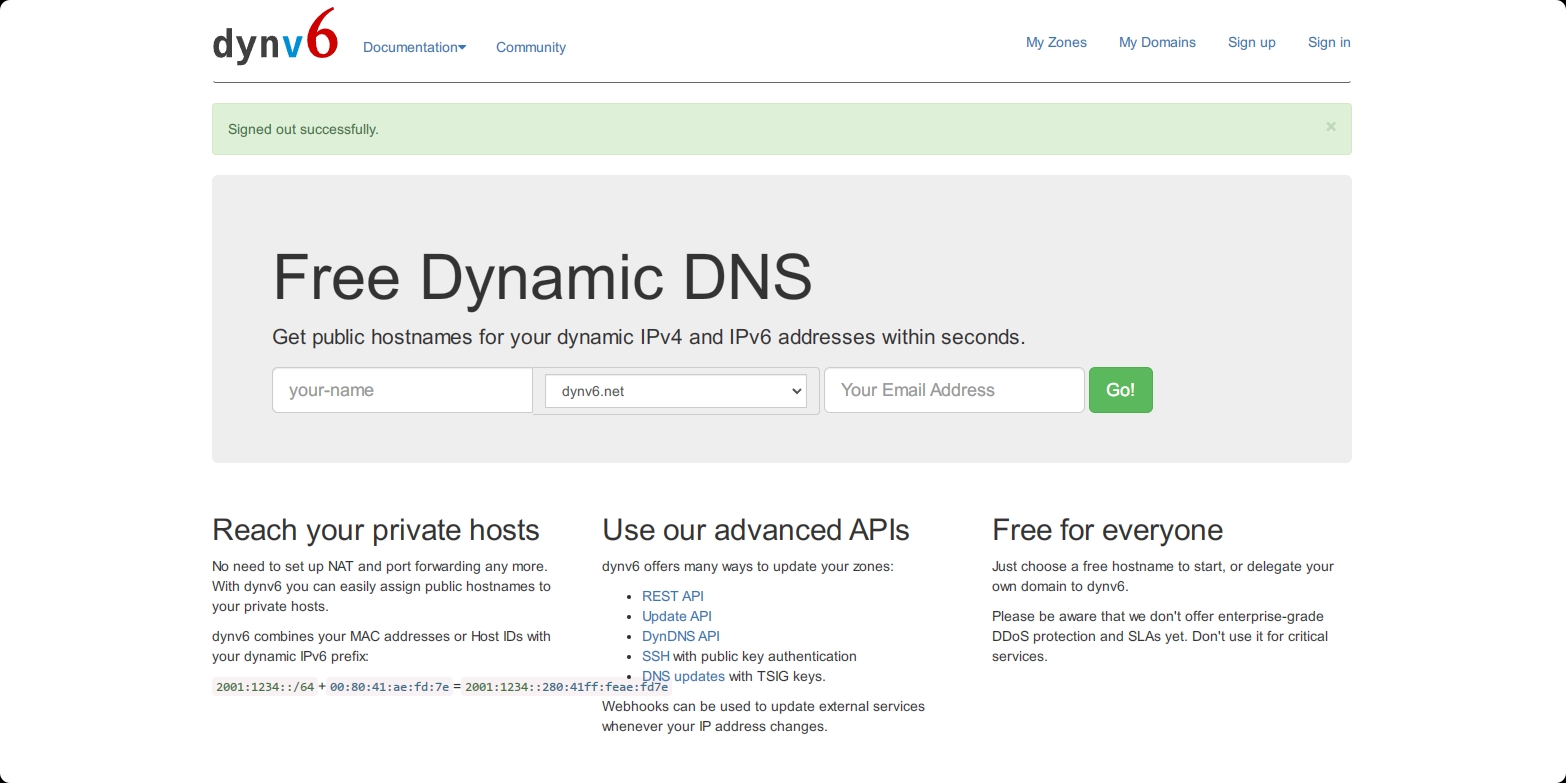Click 'Free for everyone' heading

tap(1108, 530)
